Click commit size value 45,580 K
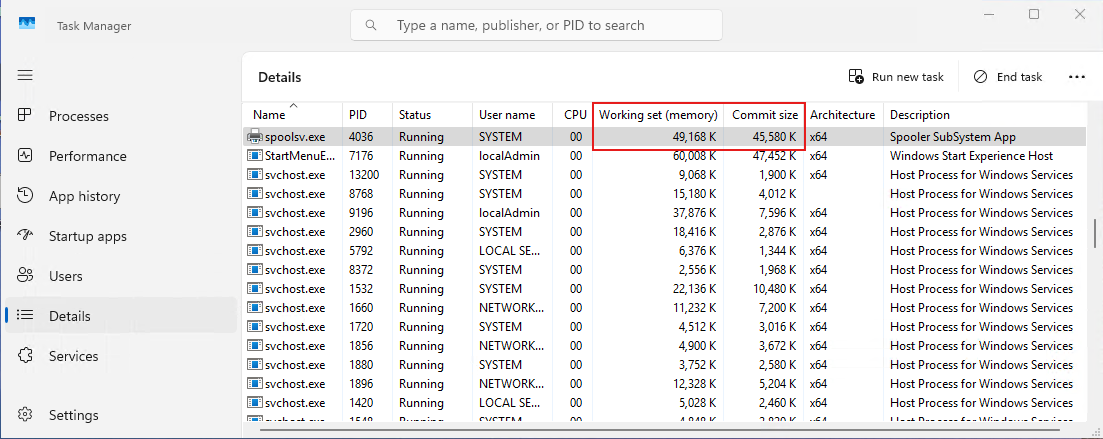Image resolution: width=1103 pixels, height=439 pixels. point(773,137)
